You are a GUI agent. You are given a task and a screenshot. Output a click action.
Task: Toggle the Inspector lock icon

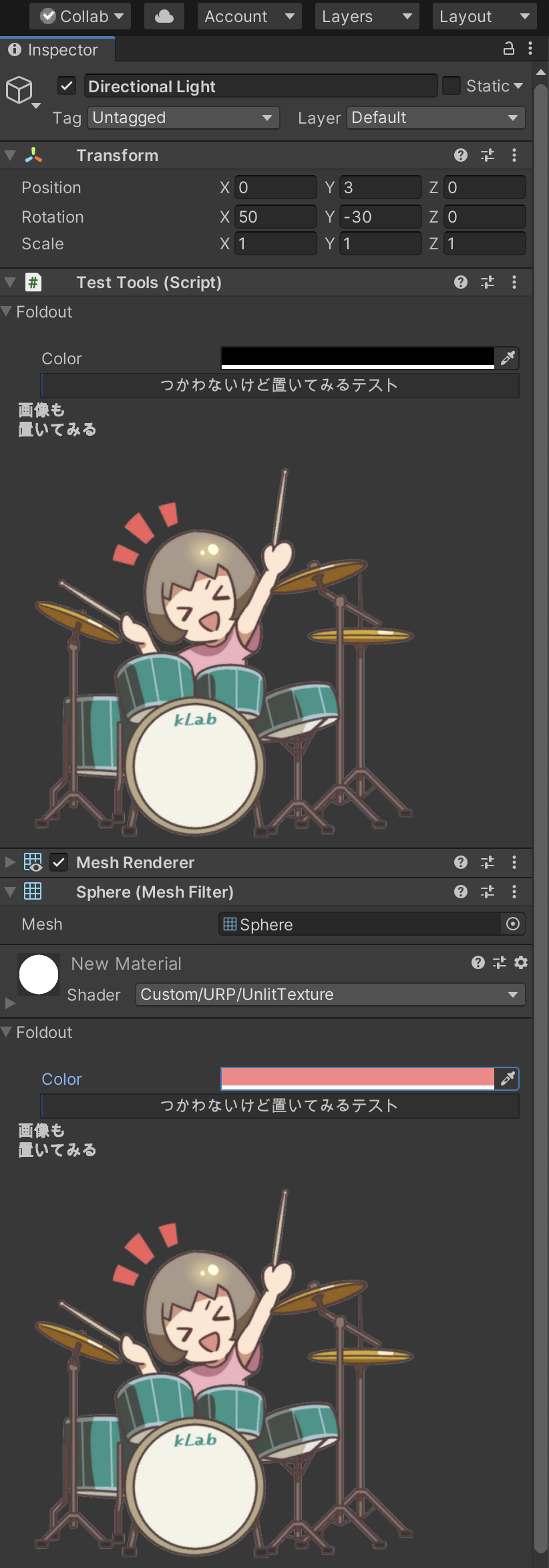coord(508,48)
